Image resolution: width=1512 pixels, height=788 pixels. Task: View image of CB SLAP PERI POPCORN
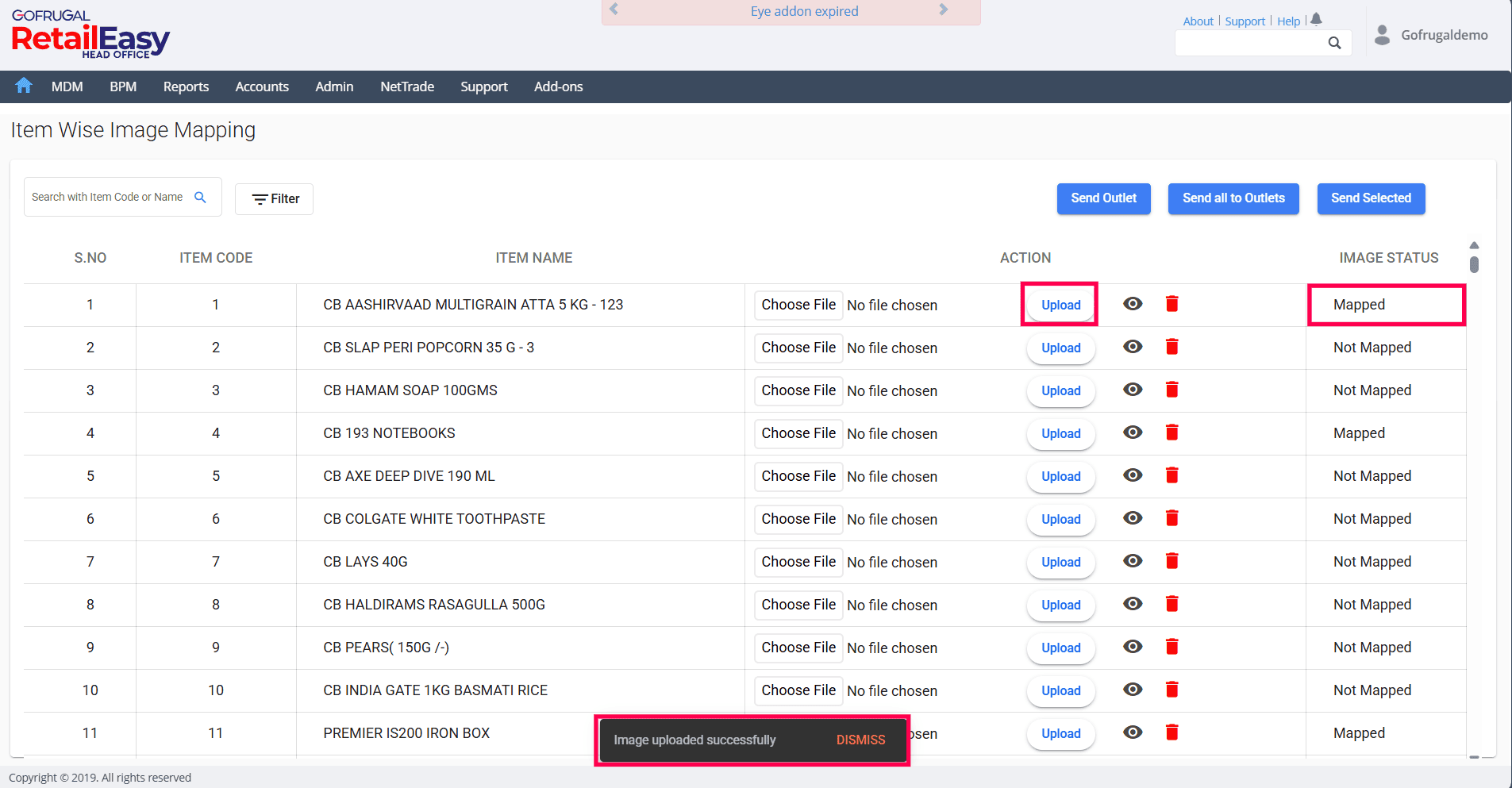pyautogui.click(x=1133, y=346)
